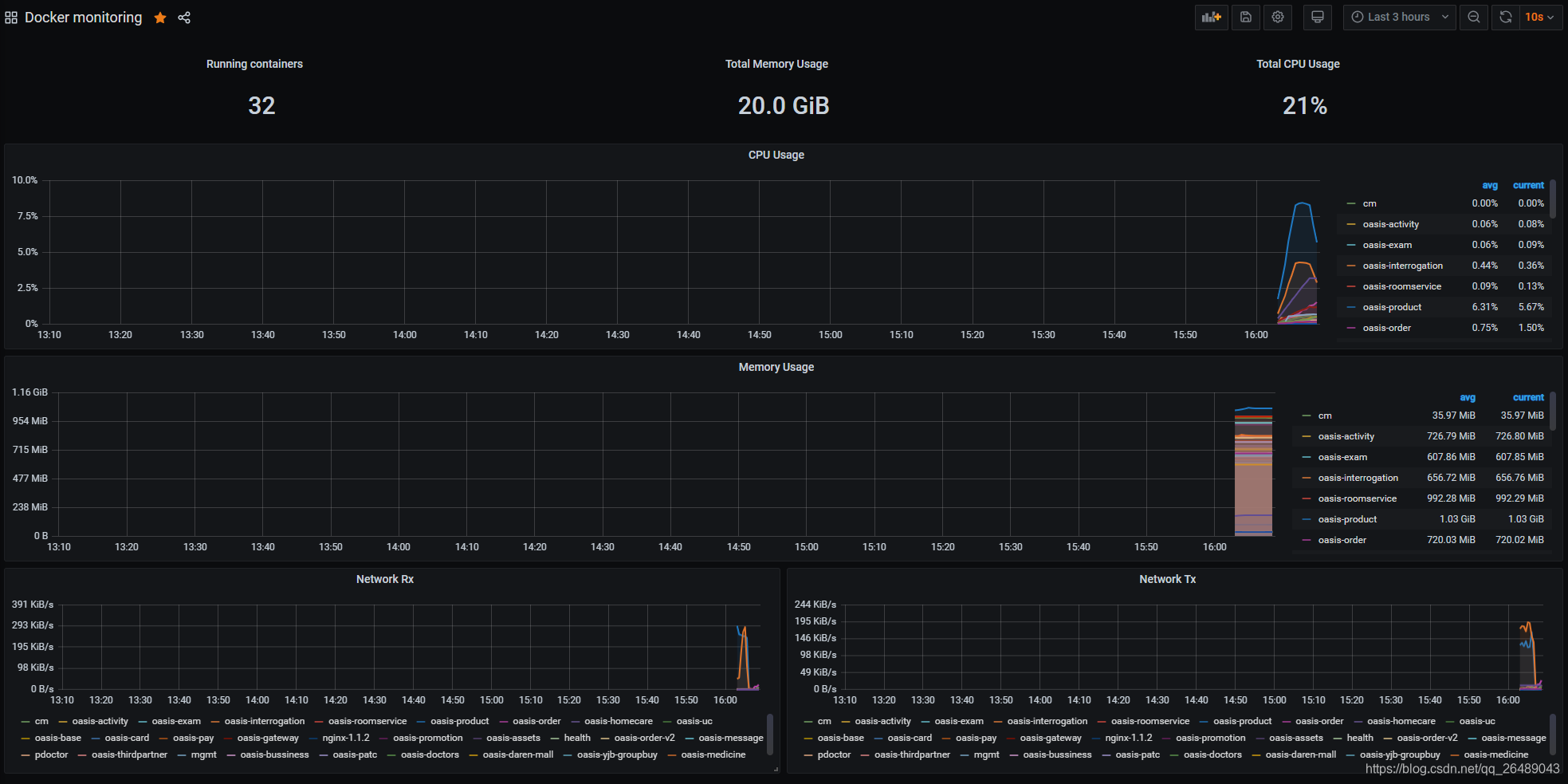Toggle oasis-activity series in CPU Usage legend
The height and width of the screenshot is (784, 1568).
pyautogui.click(x=1391, y=224)
